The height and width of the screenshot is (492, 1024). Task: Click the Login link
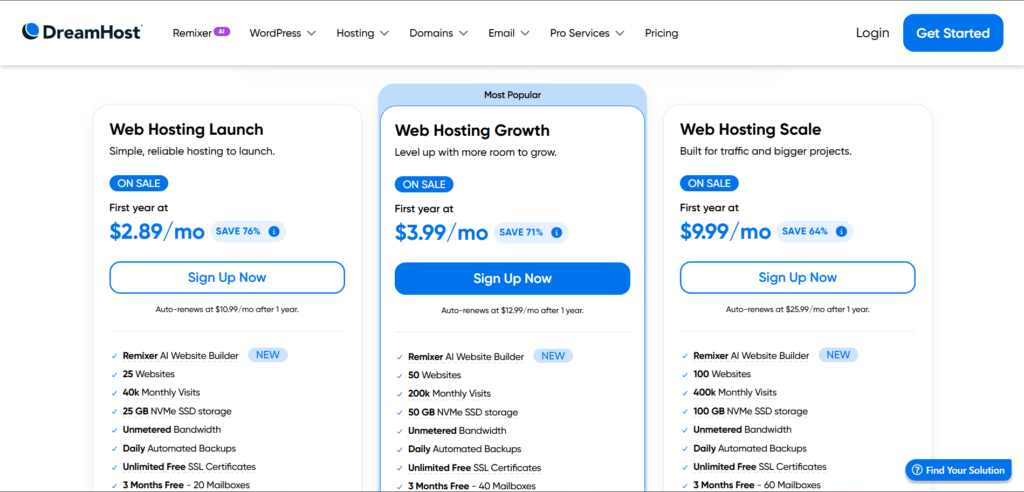[x=872, y=33]
